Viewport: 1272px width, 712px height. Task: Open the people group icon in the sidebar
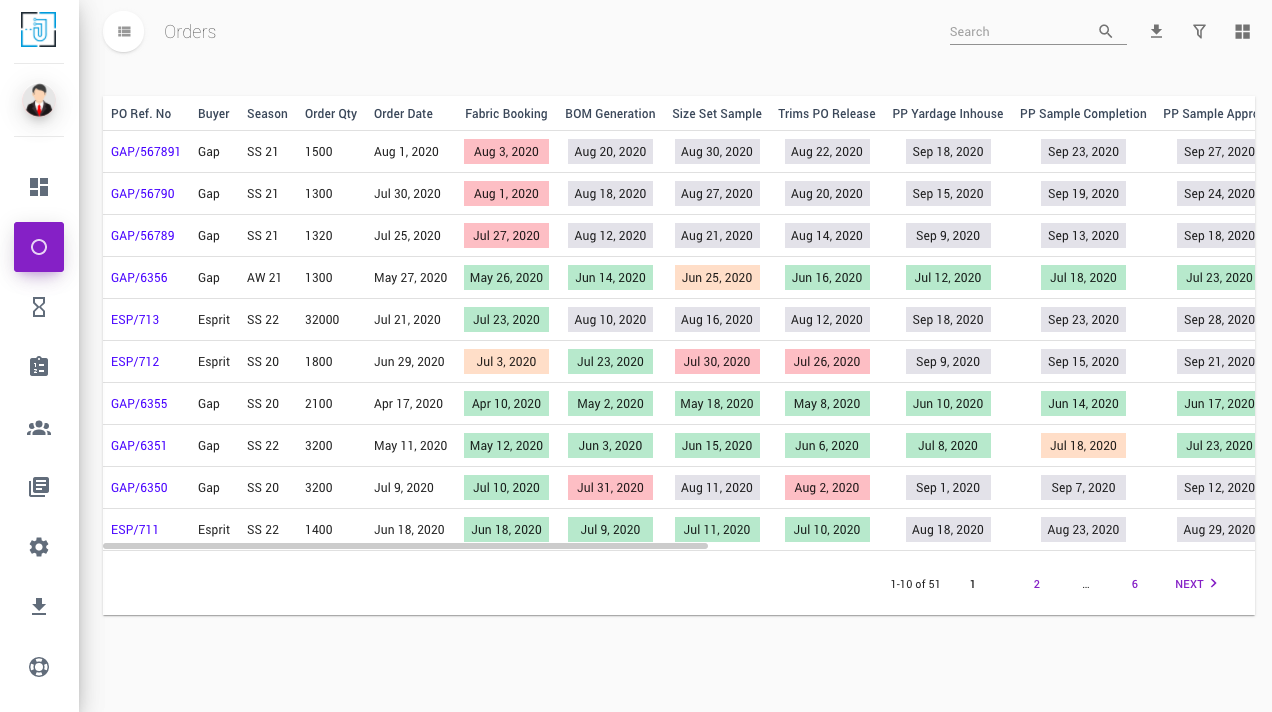39,428
